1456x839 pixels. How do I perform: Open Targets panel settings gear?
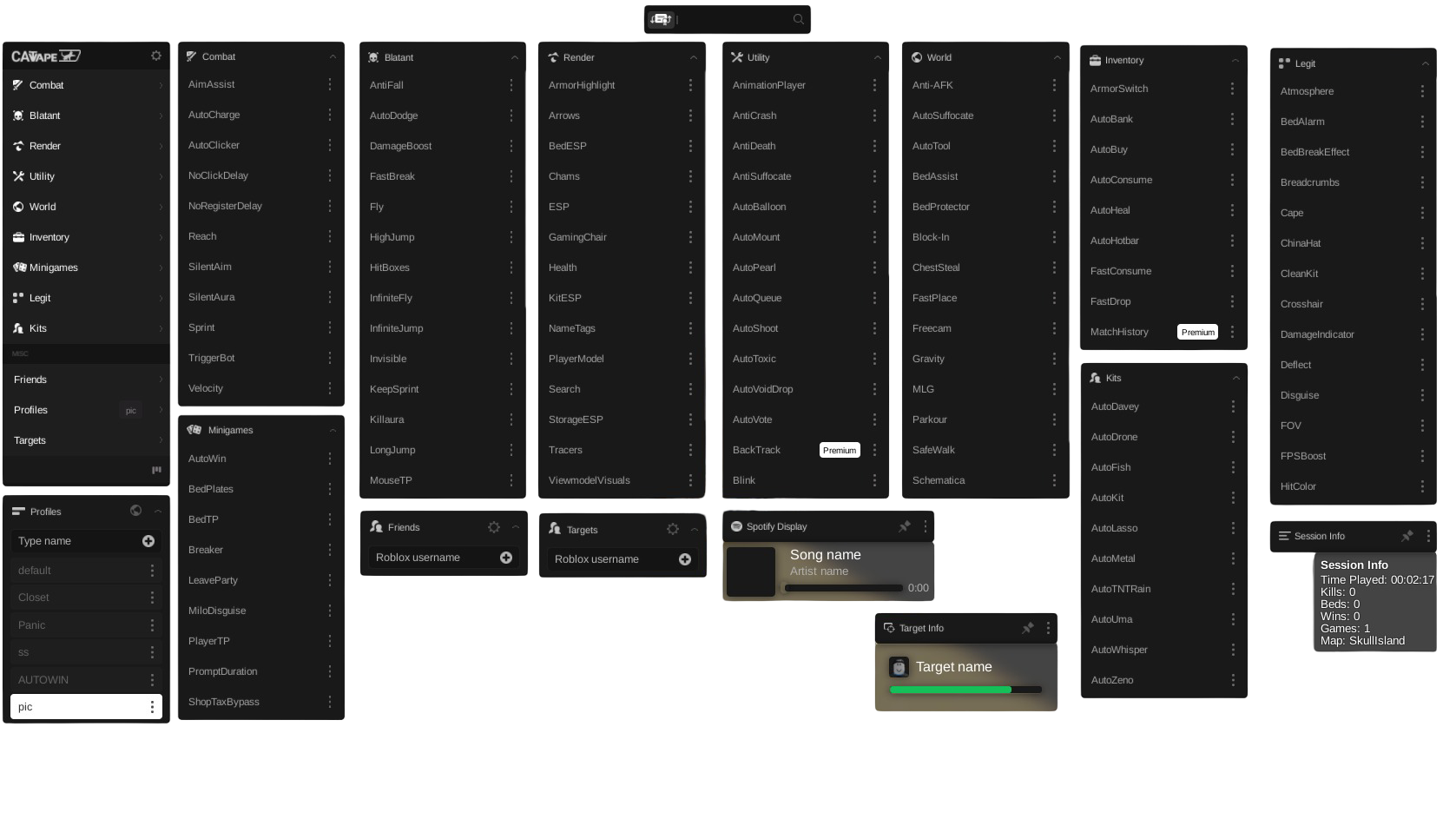pyautogui.click(x=672, y=529)
